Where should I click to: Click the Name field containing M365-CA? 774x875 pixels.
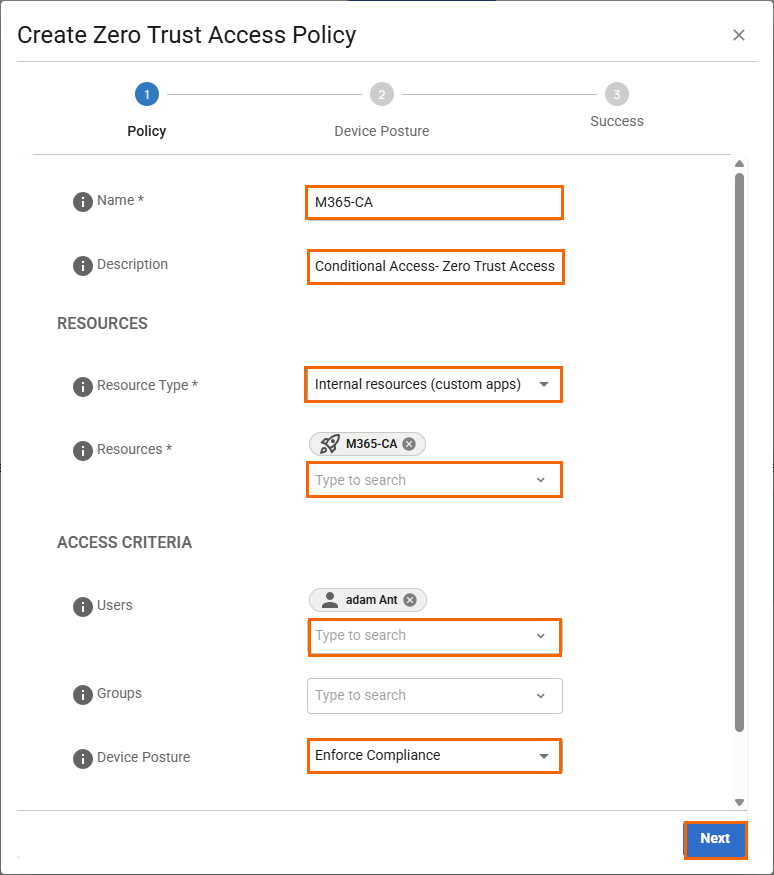click(434, 203)
